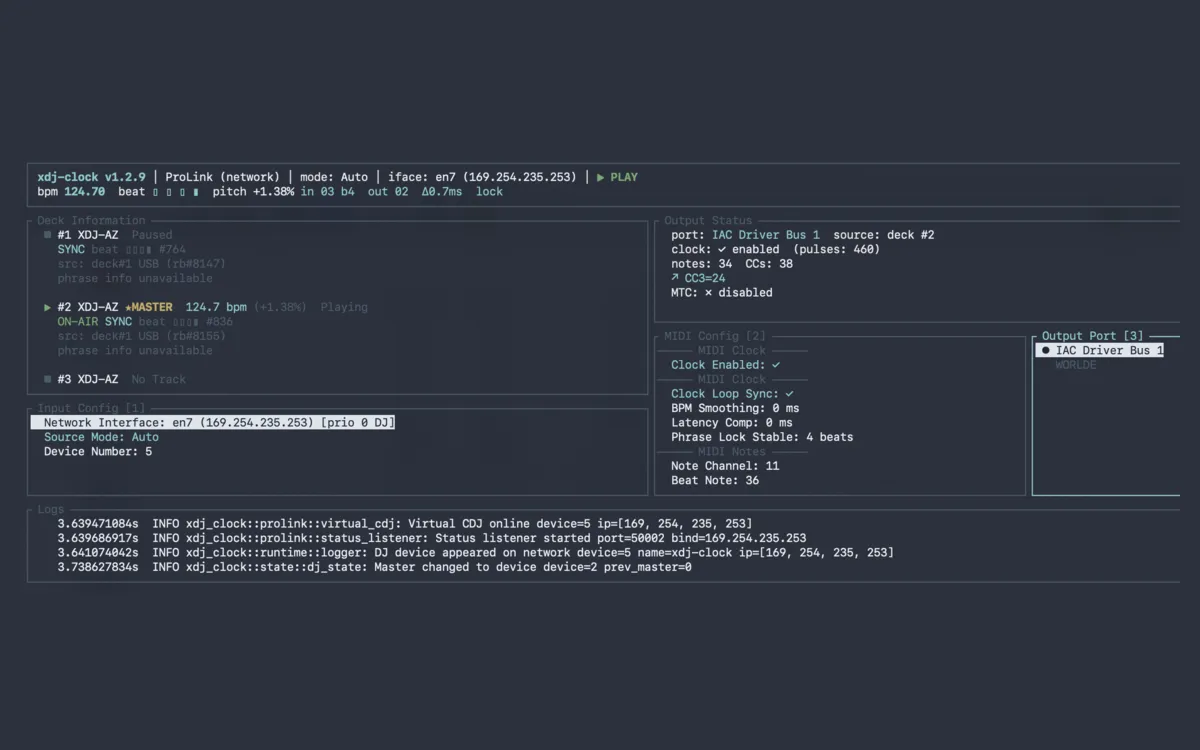Screen dimensions: 1200x750
Task: Click 'port: IAC Driver Bus 1' in Output Status
Action: tap(745, 235)
